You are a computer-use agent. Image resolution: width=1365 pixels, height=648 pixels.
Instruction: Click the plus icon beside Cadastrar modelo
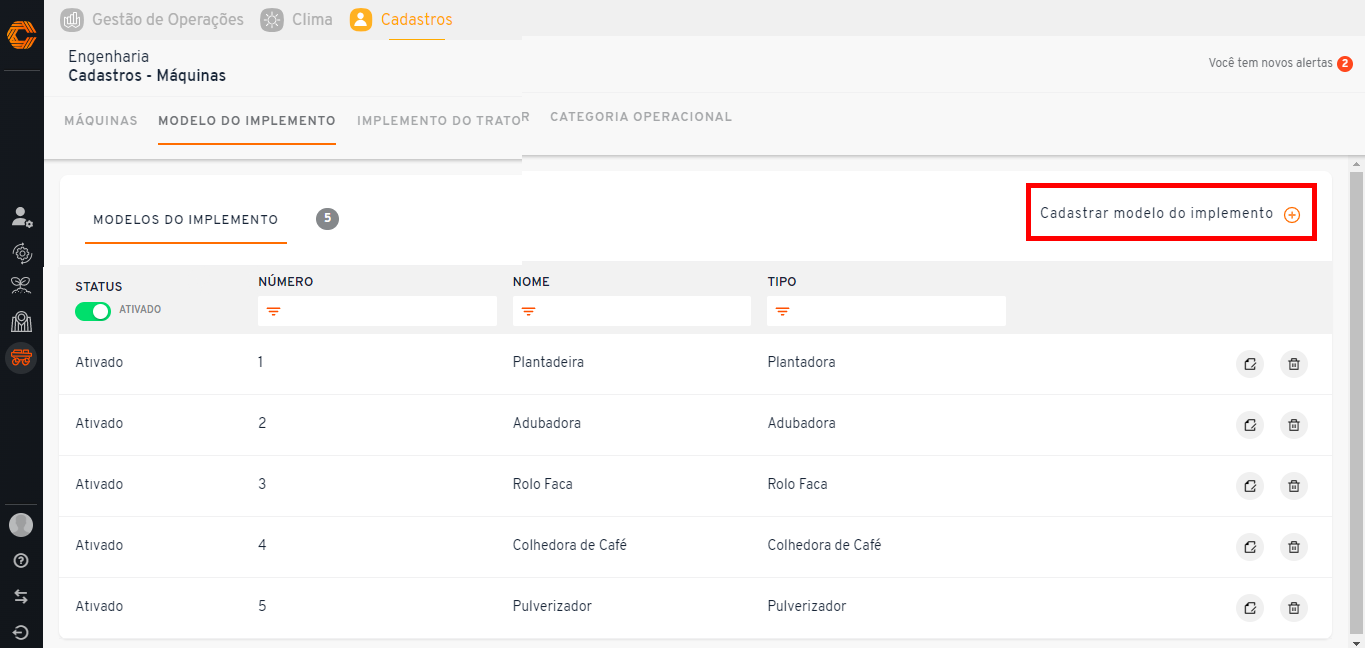coord(1292,215)
